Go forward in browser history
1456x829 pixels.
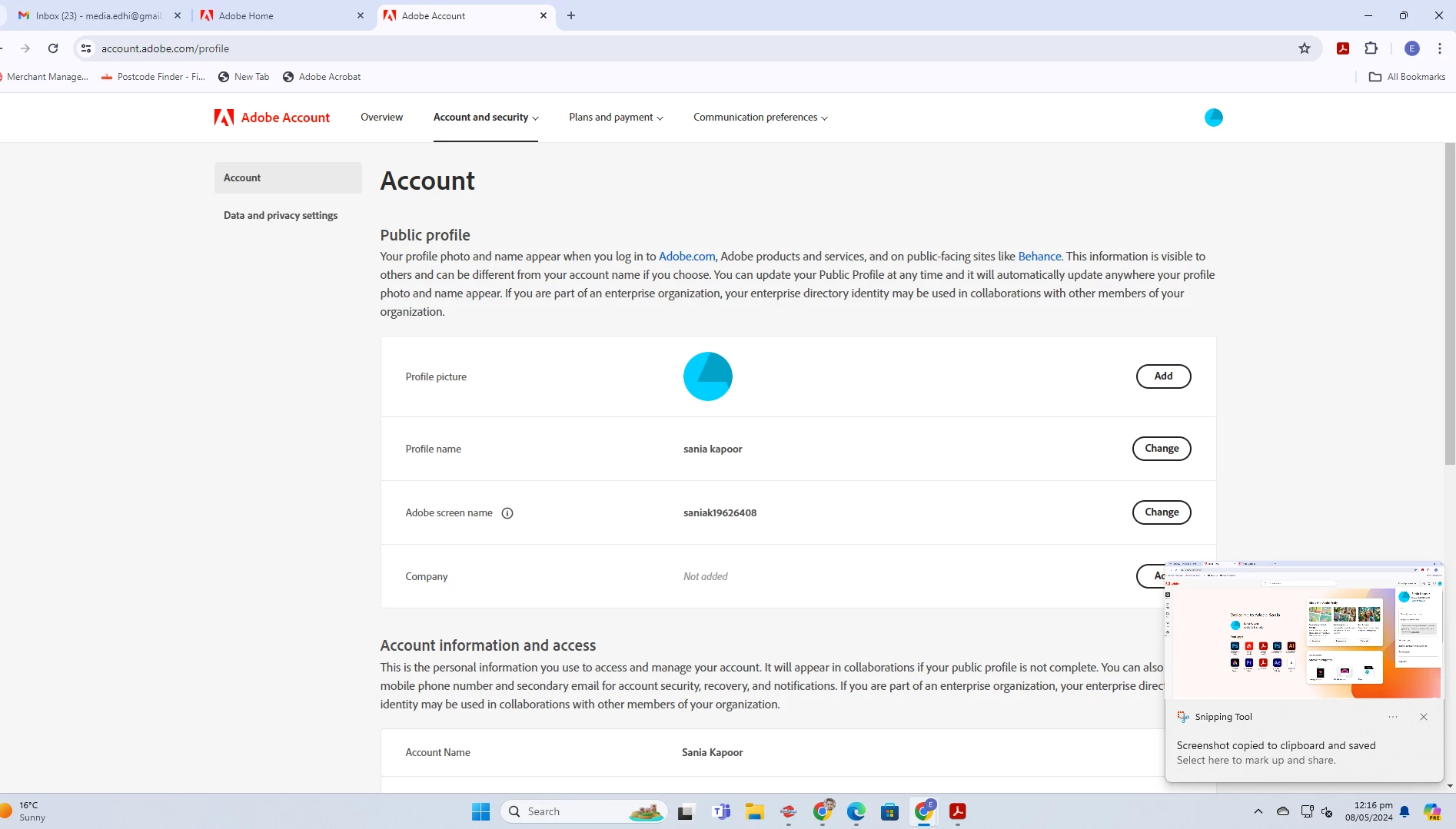pyautogui.click(x=25, y=48)
